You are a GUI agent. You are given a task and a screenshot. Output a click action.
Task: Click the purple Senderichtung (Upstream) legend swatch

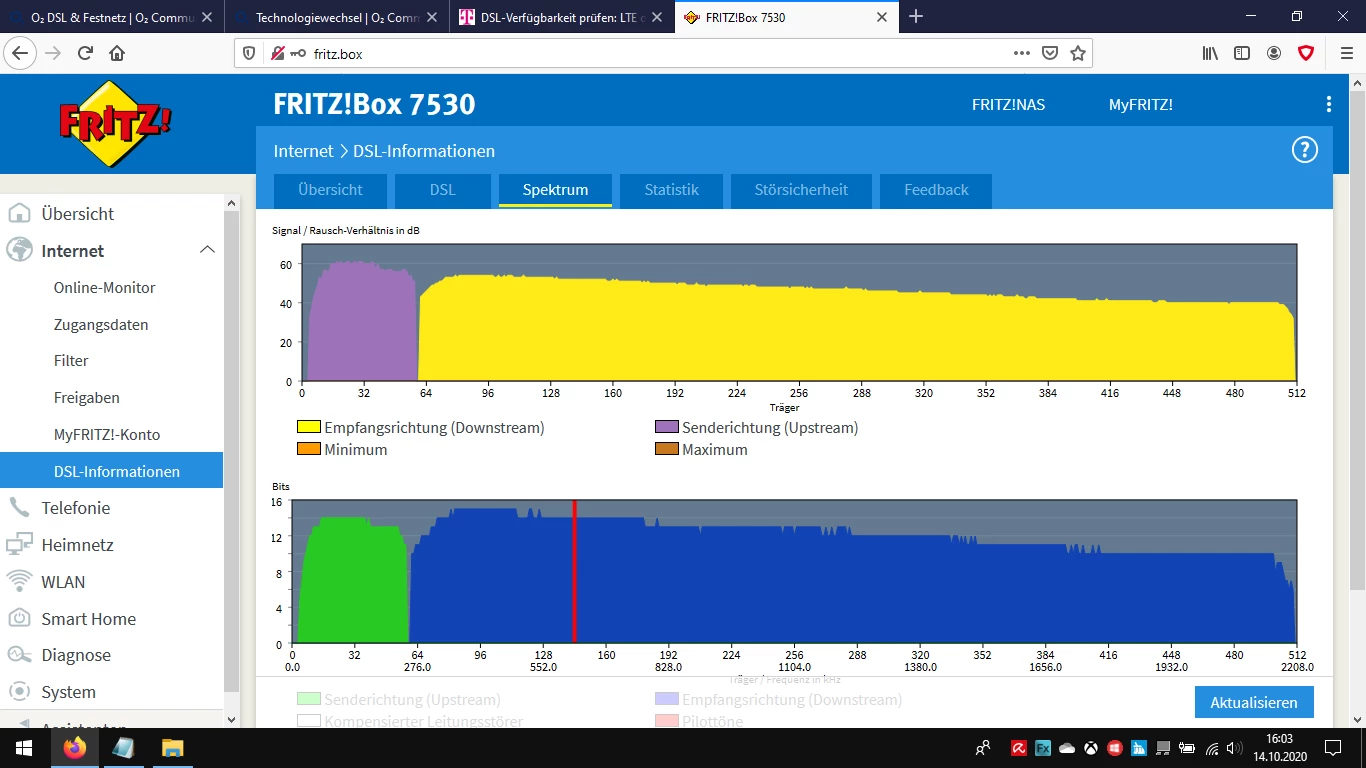tap(666, 428)
